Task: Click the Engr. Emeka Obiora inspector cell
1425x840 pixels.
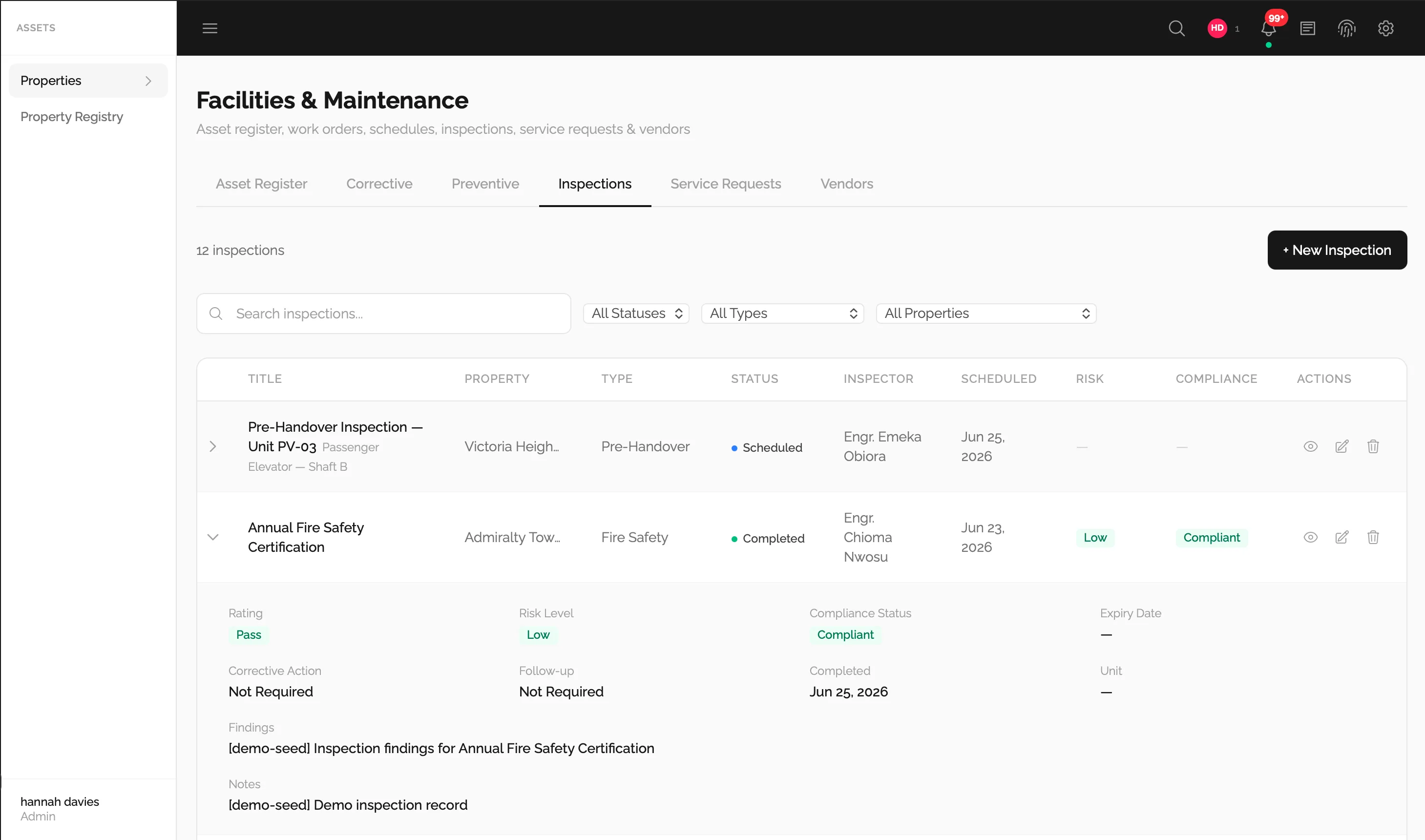Action: tap(882, 446)
